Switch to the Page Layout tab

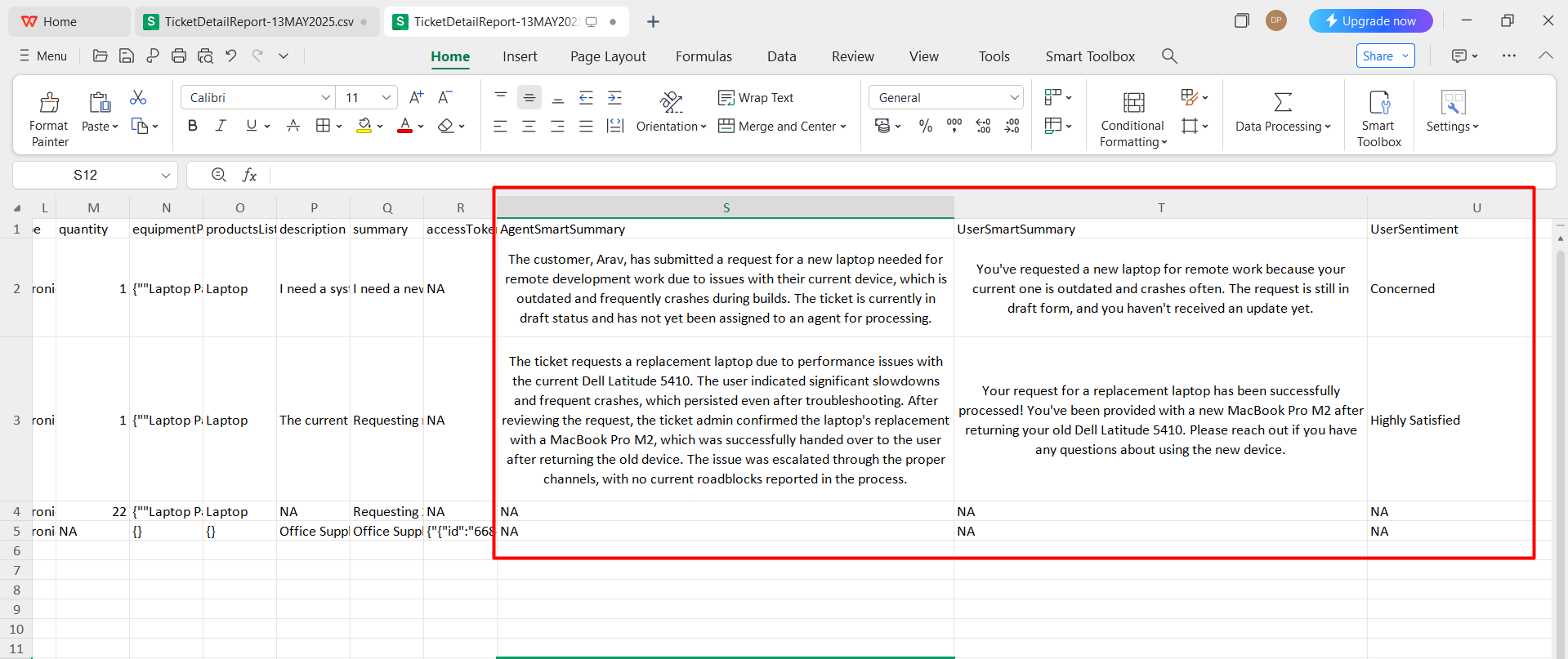608,56
